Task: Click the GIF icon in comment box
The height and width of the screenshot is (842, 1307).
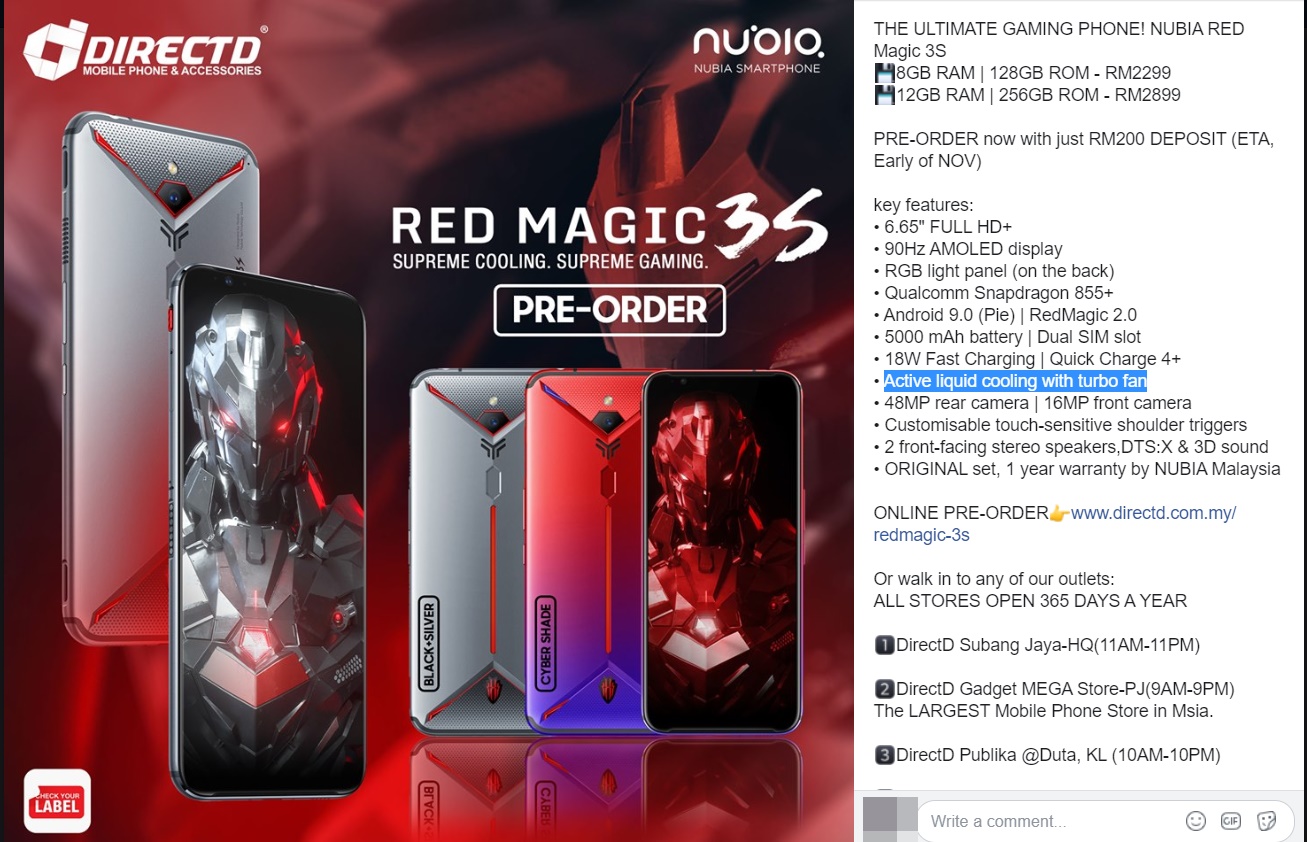Action: click(x=1231, y=821)
